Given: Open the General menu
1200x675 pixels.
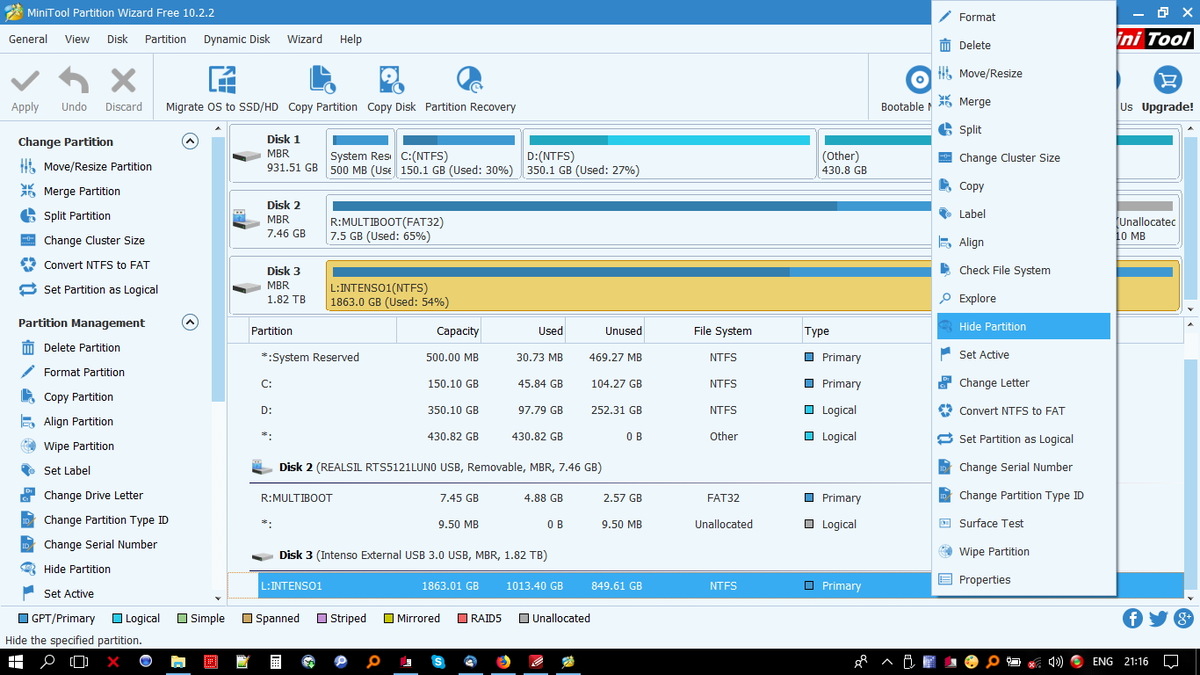Looking at the screenshot, I should 28,39.
